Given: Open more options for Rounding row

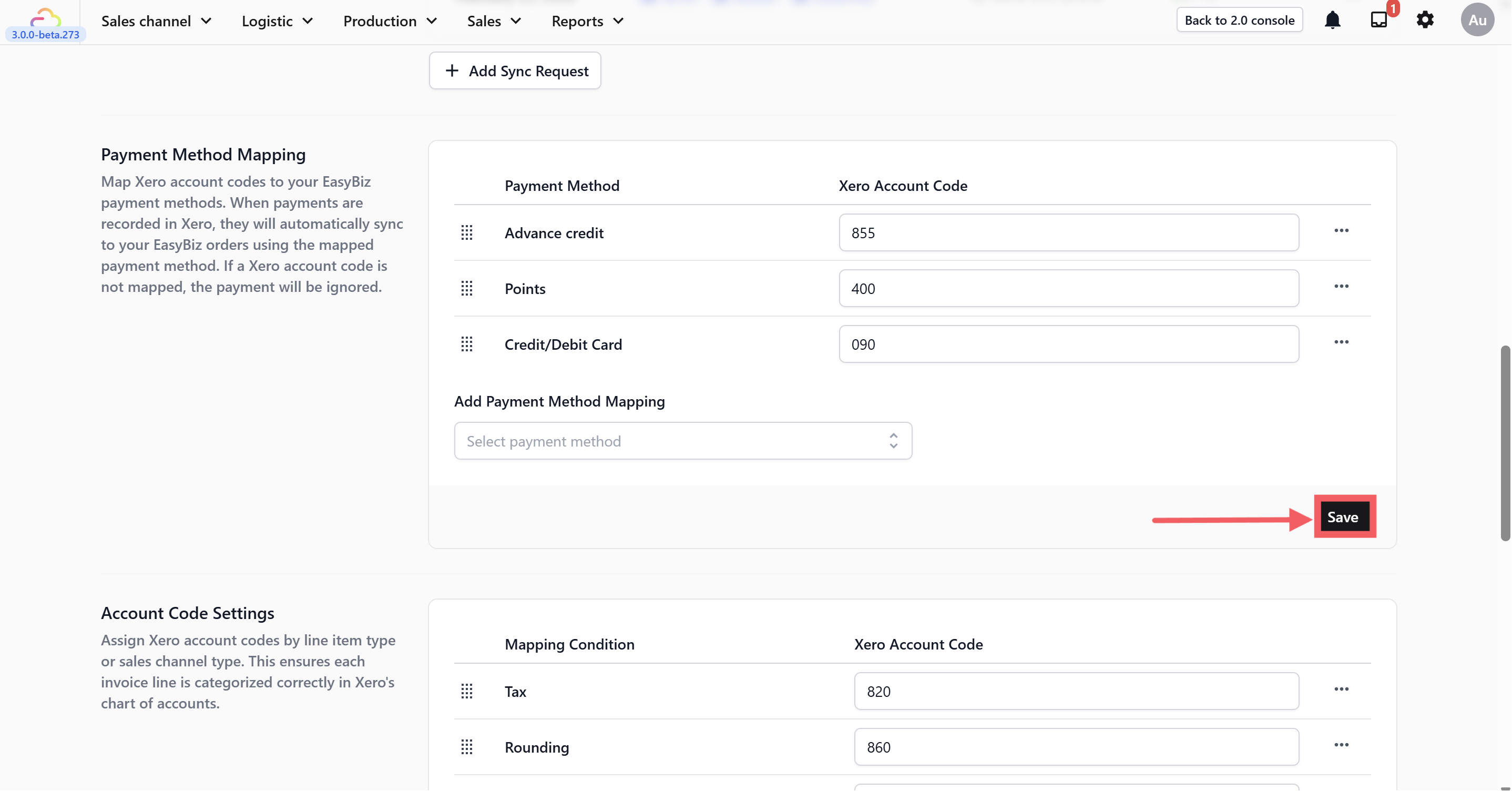Looking at the screenshot, I should pyautogui.click(x=1341, y=745).
